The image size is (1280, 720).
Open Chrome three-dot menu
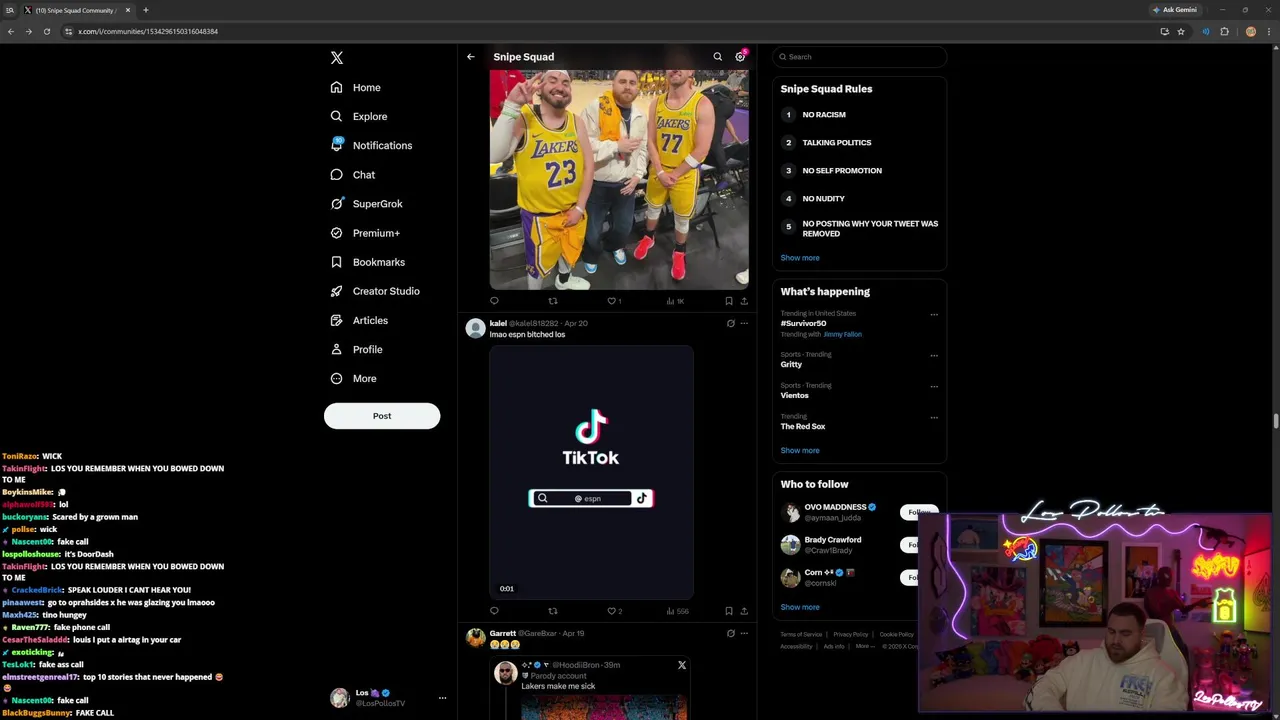pos(1269,32)
